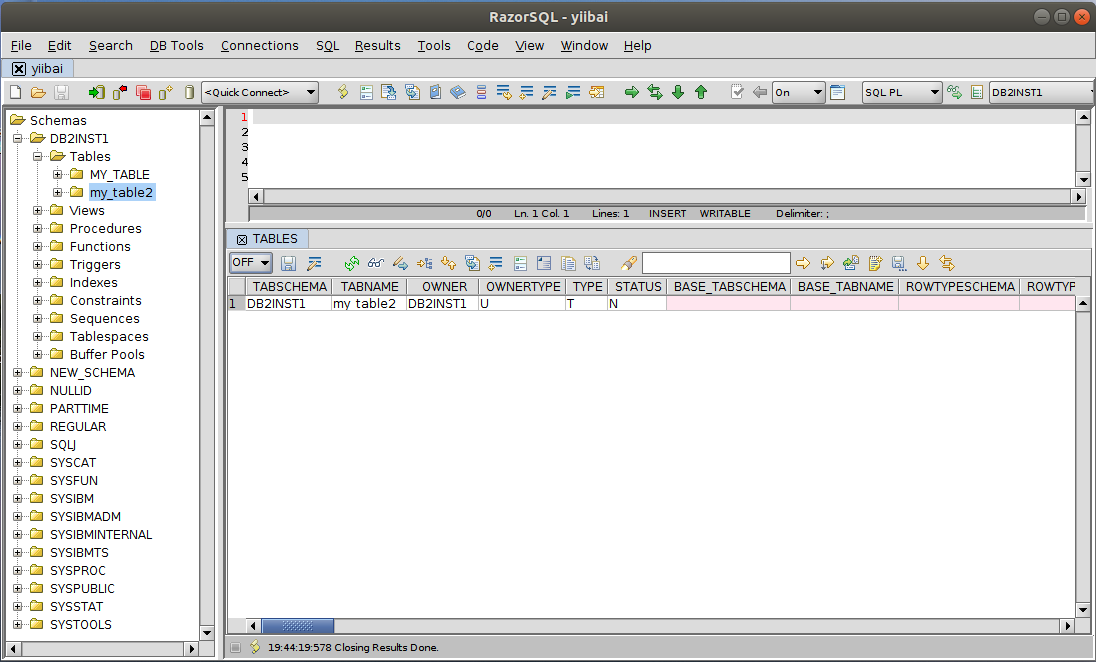Click the green refresh icon in results toolbar
Viewport: 1096px width, 662px height.
tap(351, 263)
